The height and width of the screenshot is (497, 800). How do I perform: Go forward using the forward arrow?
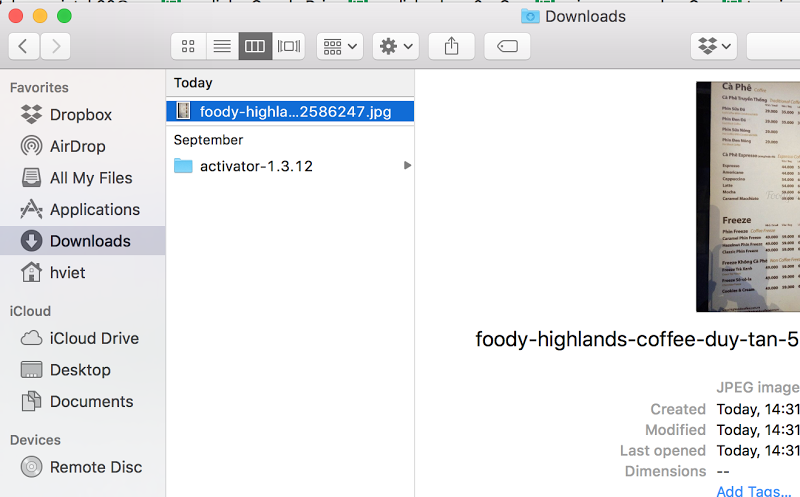click(x=55, y=46)
